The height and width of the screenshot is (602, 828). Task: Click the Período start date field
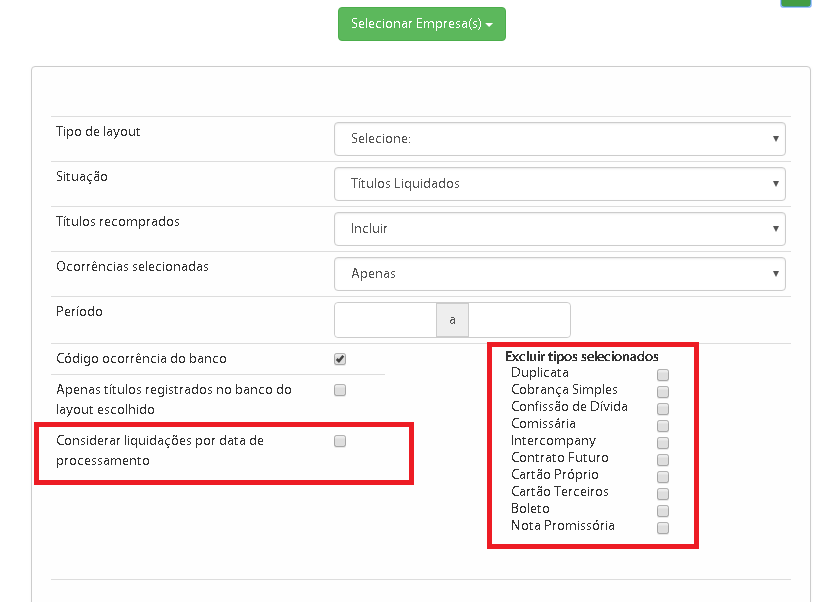[x=385, y=320]
